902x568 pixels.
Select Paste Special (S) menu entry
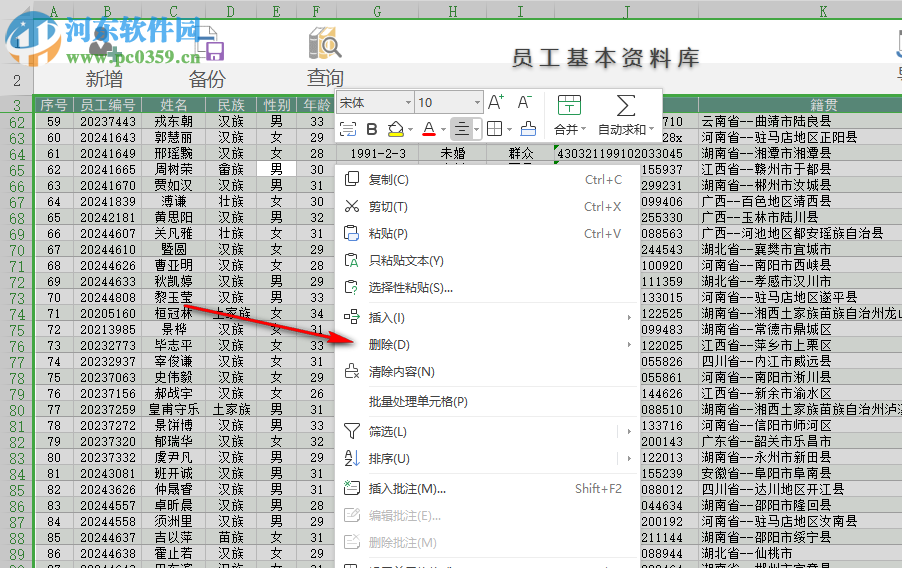point(487,288)
